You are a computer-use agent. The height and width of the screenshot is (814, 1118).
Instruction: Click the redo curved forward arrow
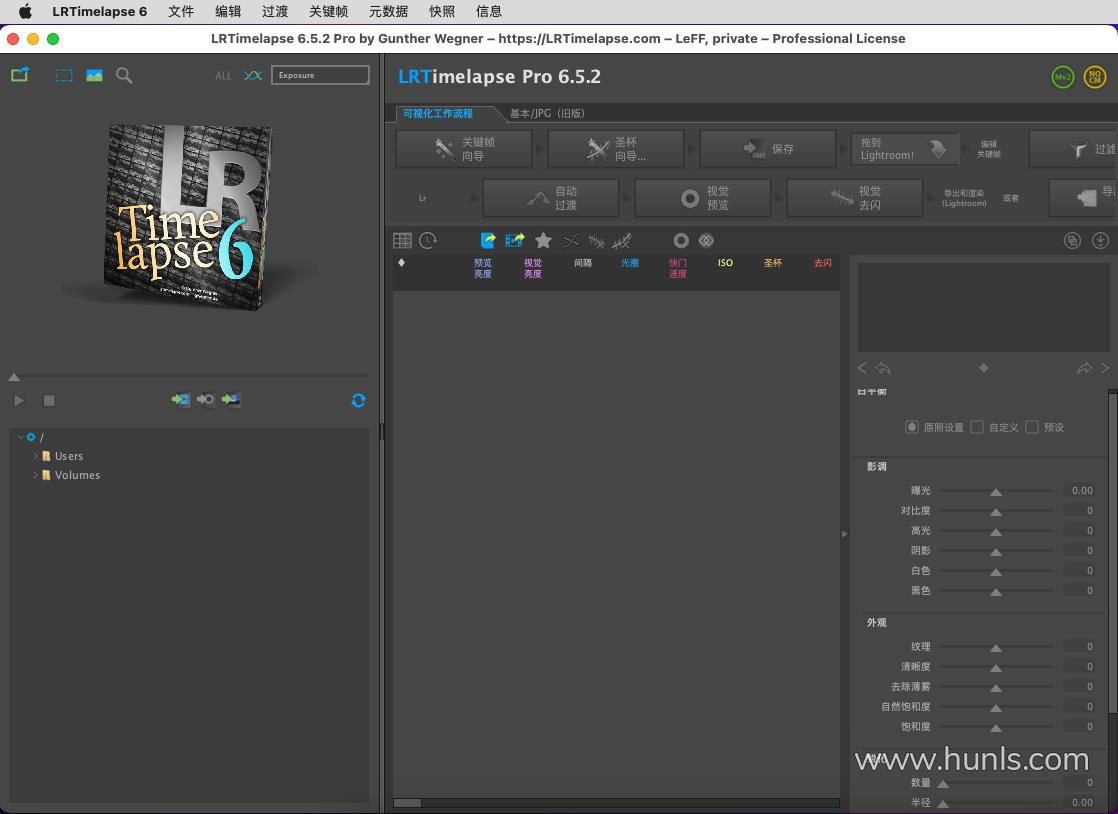point(1084,368)
